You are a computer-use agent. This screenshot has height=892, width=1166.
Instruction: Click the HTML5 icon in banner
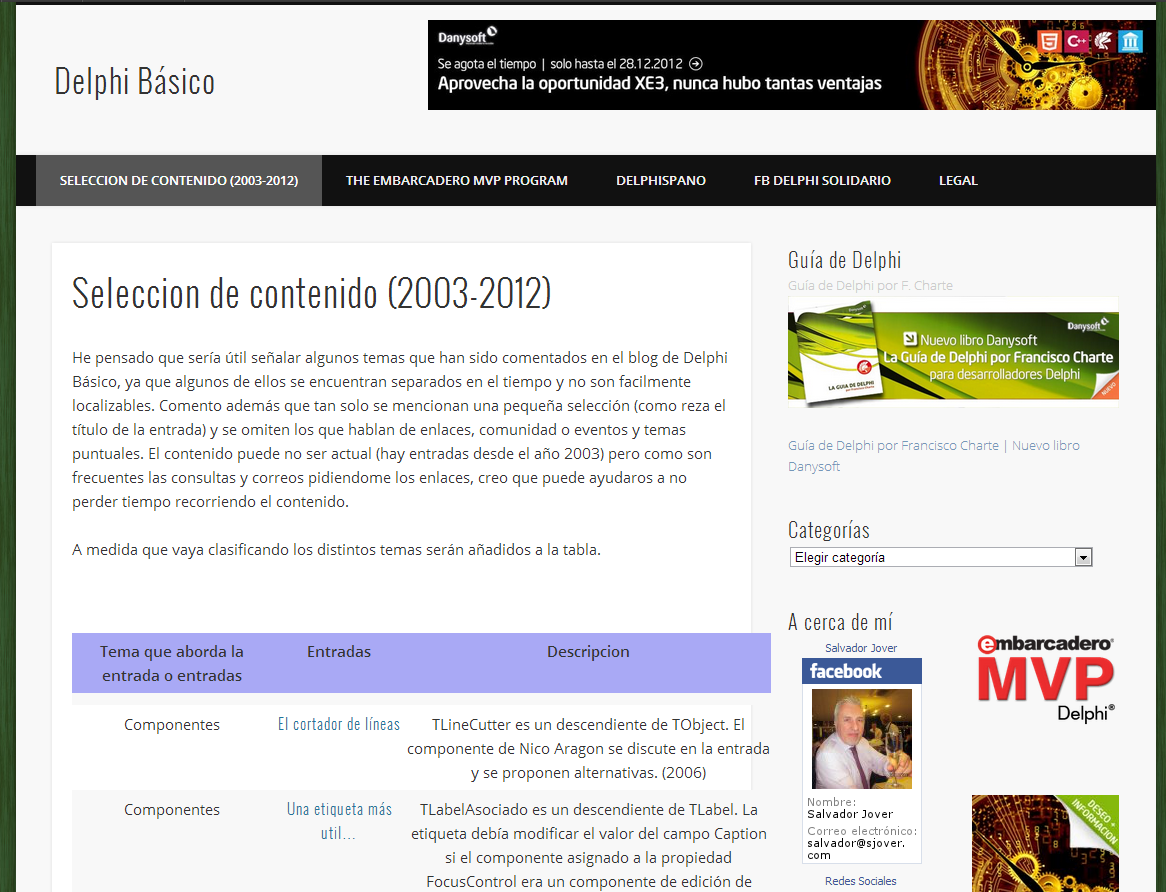coord(1048,41)
